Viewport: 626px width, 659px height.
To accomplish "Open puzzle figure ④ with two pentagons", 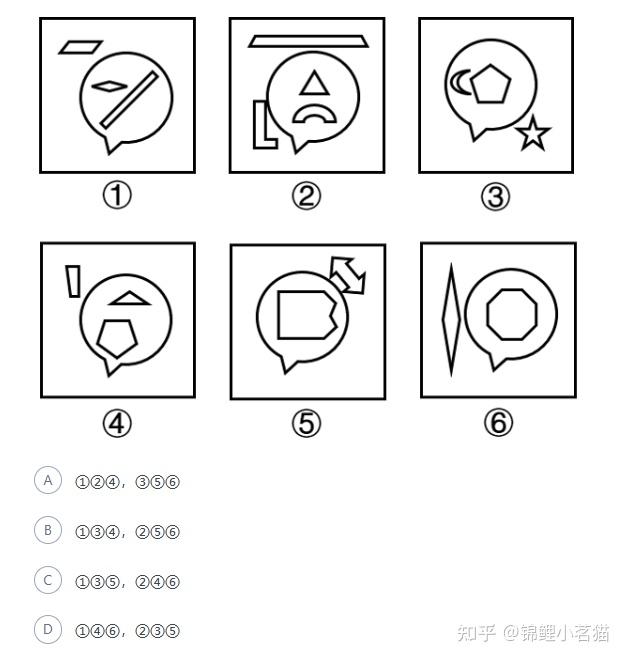I will click(118, 320).
